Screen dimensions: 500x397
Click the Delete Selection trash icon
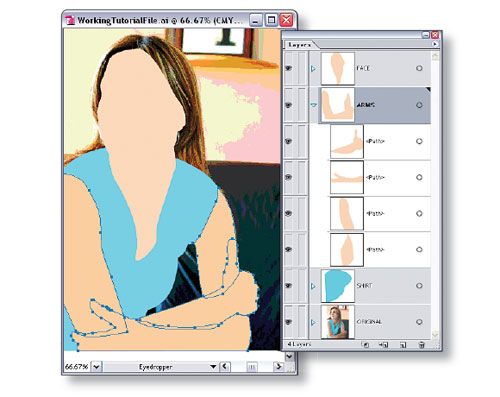tap(421, 345)
